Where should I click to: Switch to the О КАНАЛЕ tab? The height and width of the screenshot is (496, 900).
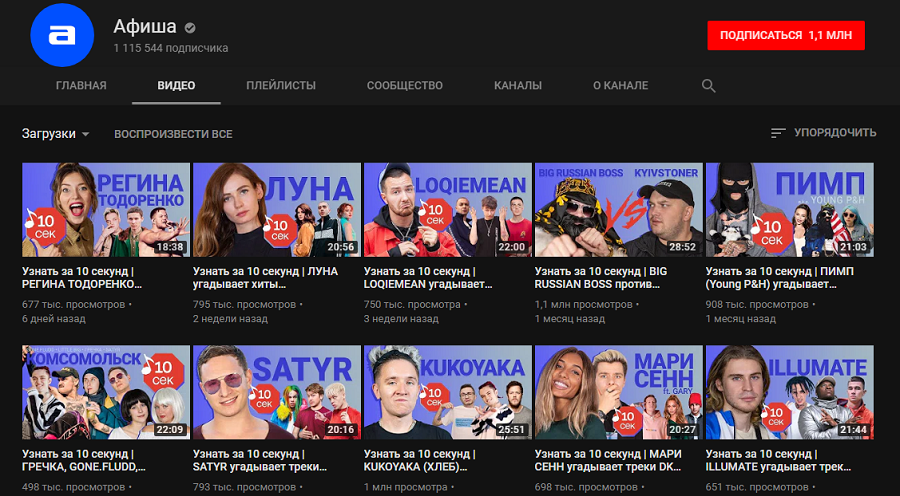tap(620, 86)
